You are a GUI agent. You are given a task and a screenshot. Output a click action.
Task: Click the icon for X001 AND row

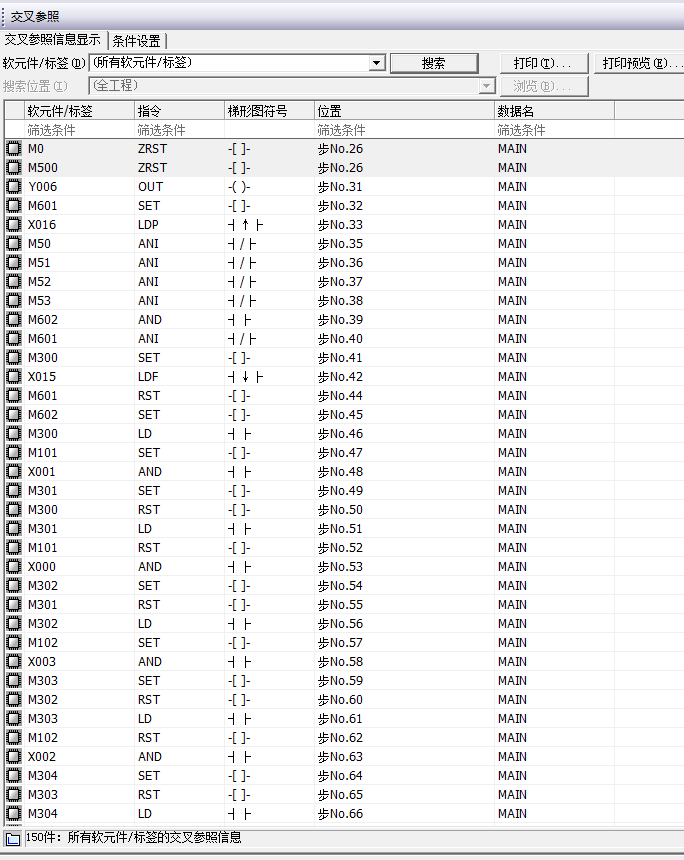[14, 472]
